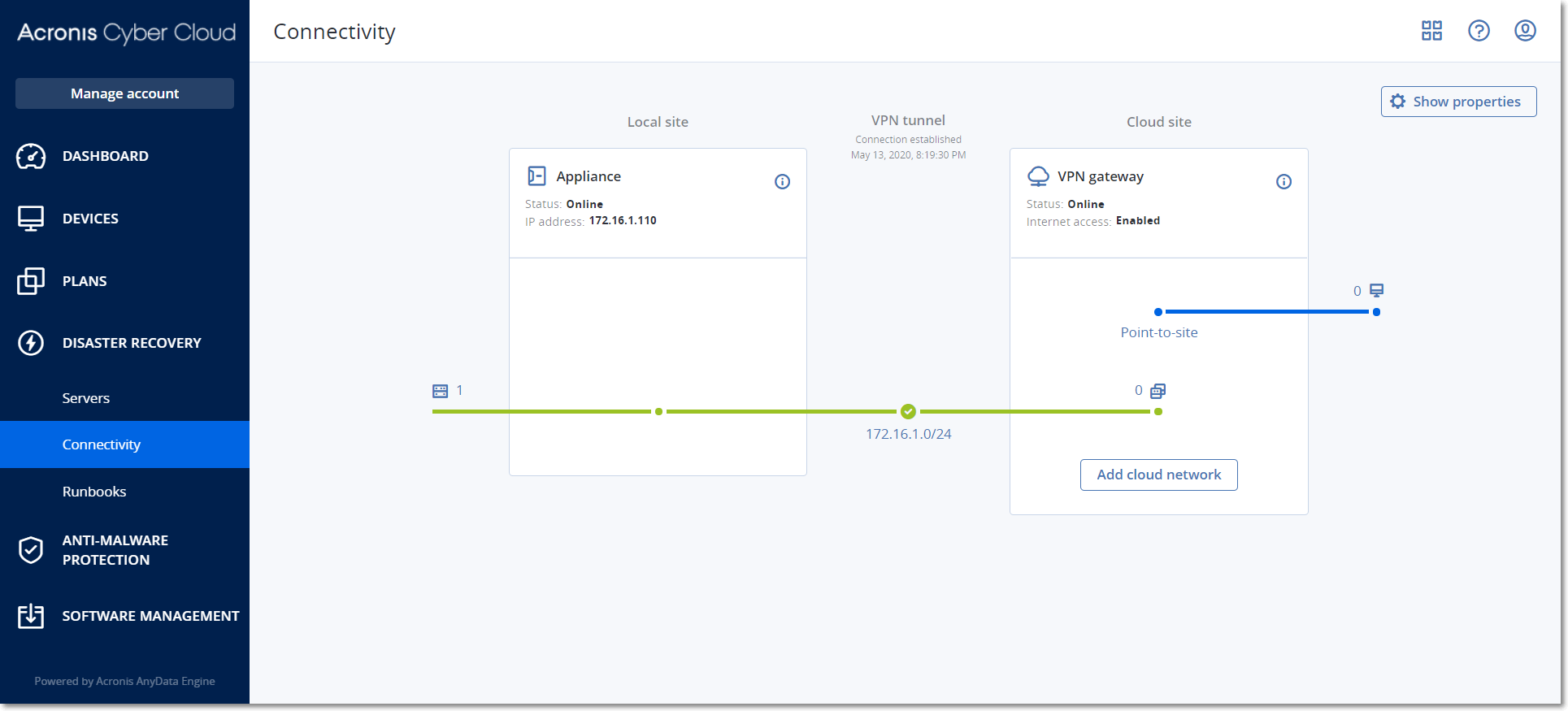Image resolution: width=1568 pixels, height=711 pixels.
Task: Click the VPN gateway info icon
Action: (x=1284, y=182)
